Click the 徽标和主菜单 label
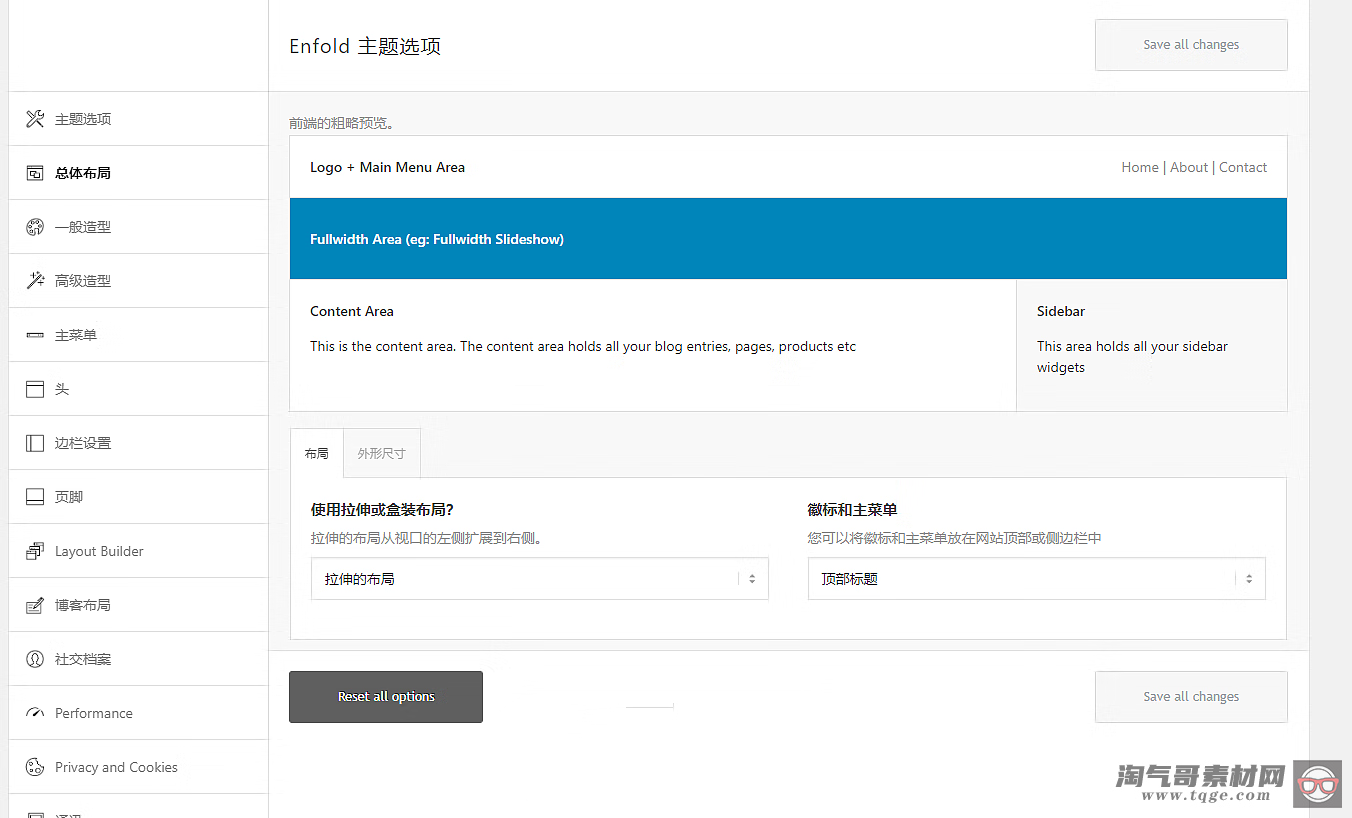This screenshot has height=818, width=1352. pyautogui.click(x=852, y=510)
